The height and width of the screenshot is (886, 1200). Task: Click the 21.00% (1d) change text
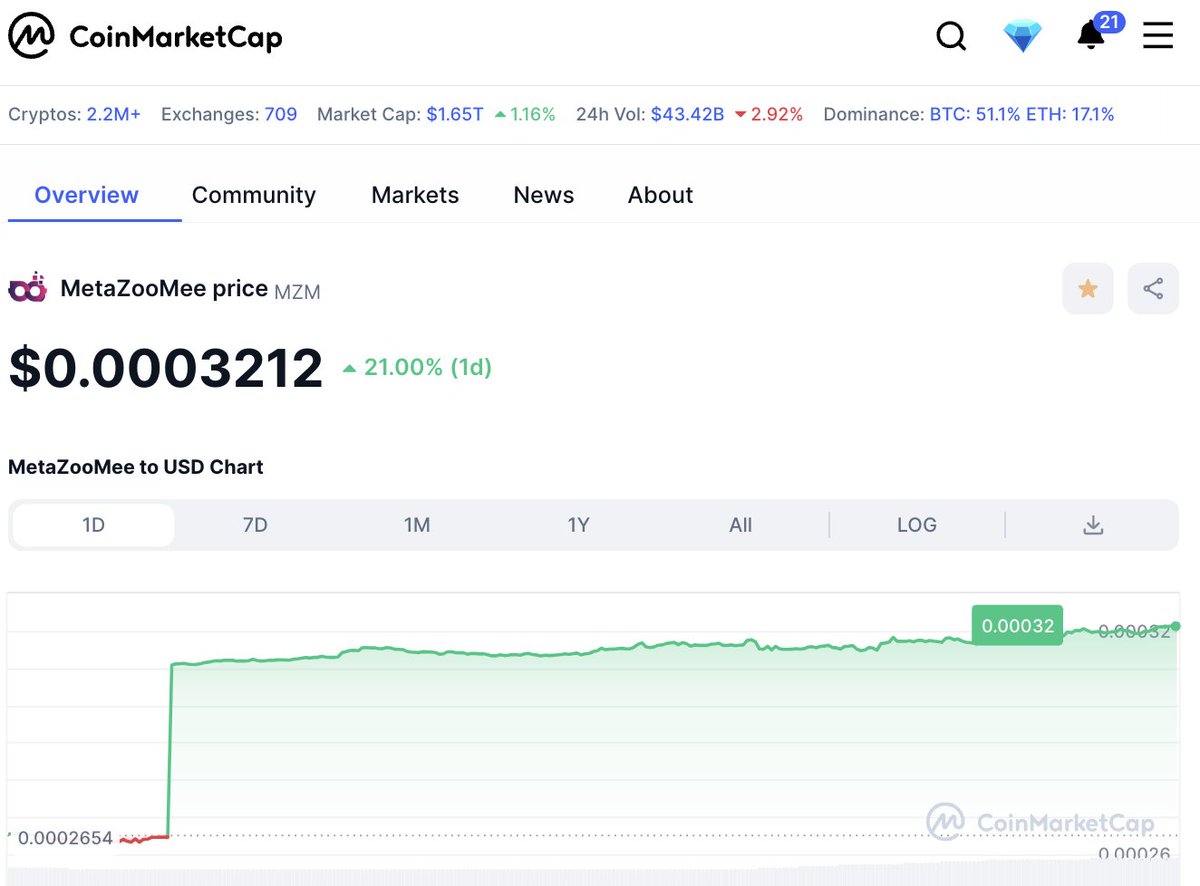(417, 368)
